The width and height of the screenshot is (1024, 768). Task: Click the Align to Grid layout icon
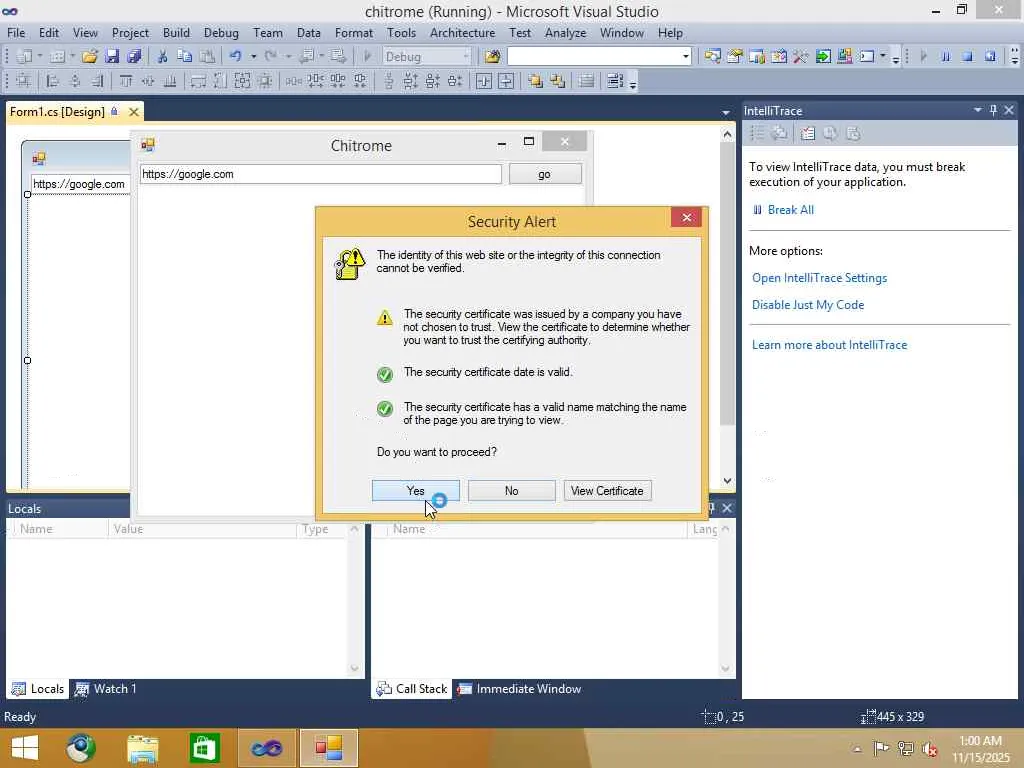[x=24, y=82]
